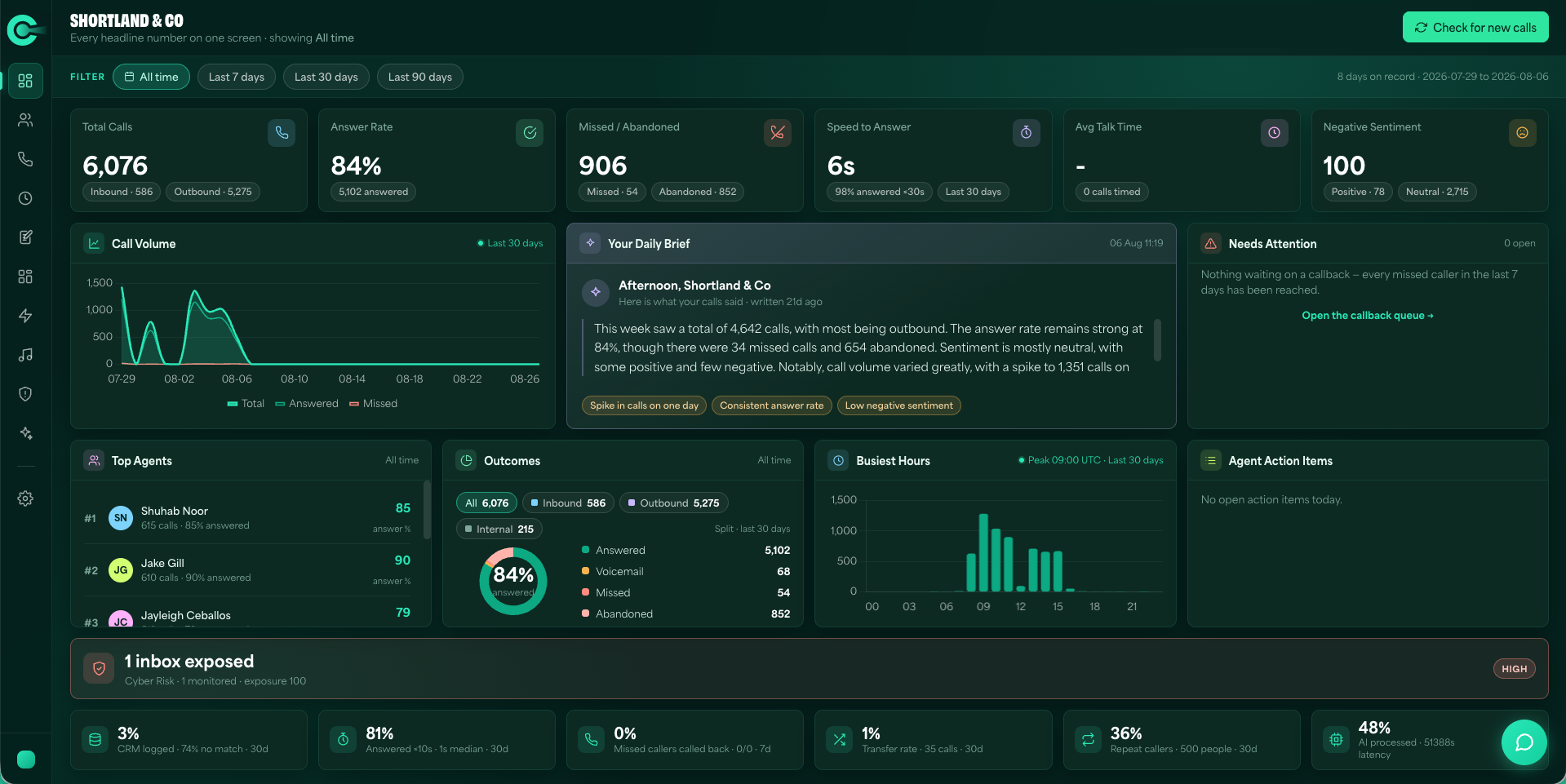Click the Inbound · 586 pill under Total Calls
Viewport: 1566px width, 784px height.
(122, 192)
